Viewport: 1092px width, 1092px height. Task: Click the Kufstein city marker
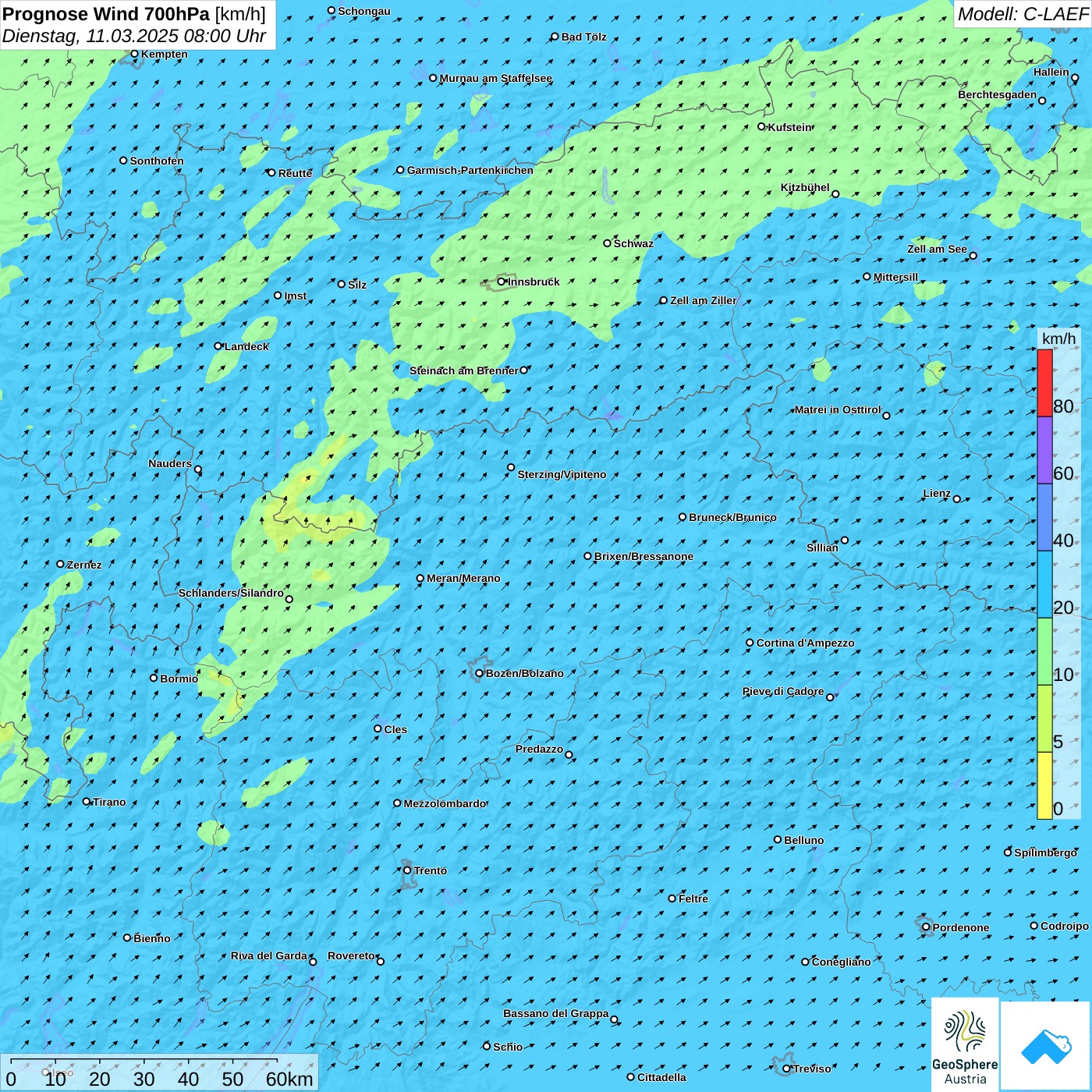point(762,126)
